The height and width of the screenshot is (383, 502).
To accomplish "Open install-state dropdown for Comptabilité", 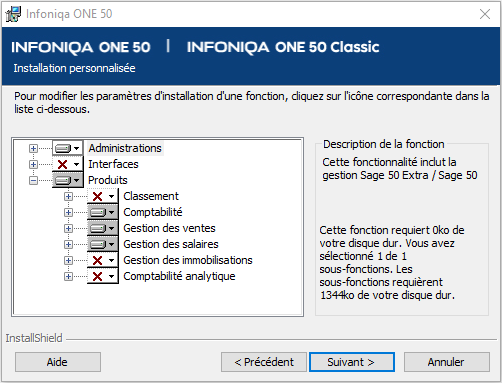I will click(x=103, y=212).
